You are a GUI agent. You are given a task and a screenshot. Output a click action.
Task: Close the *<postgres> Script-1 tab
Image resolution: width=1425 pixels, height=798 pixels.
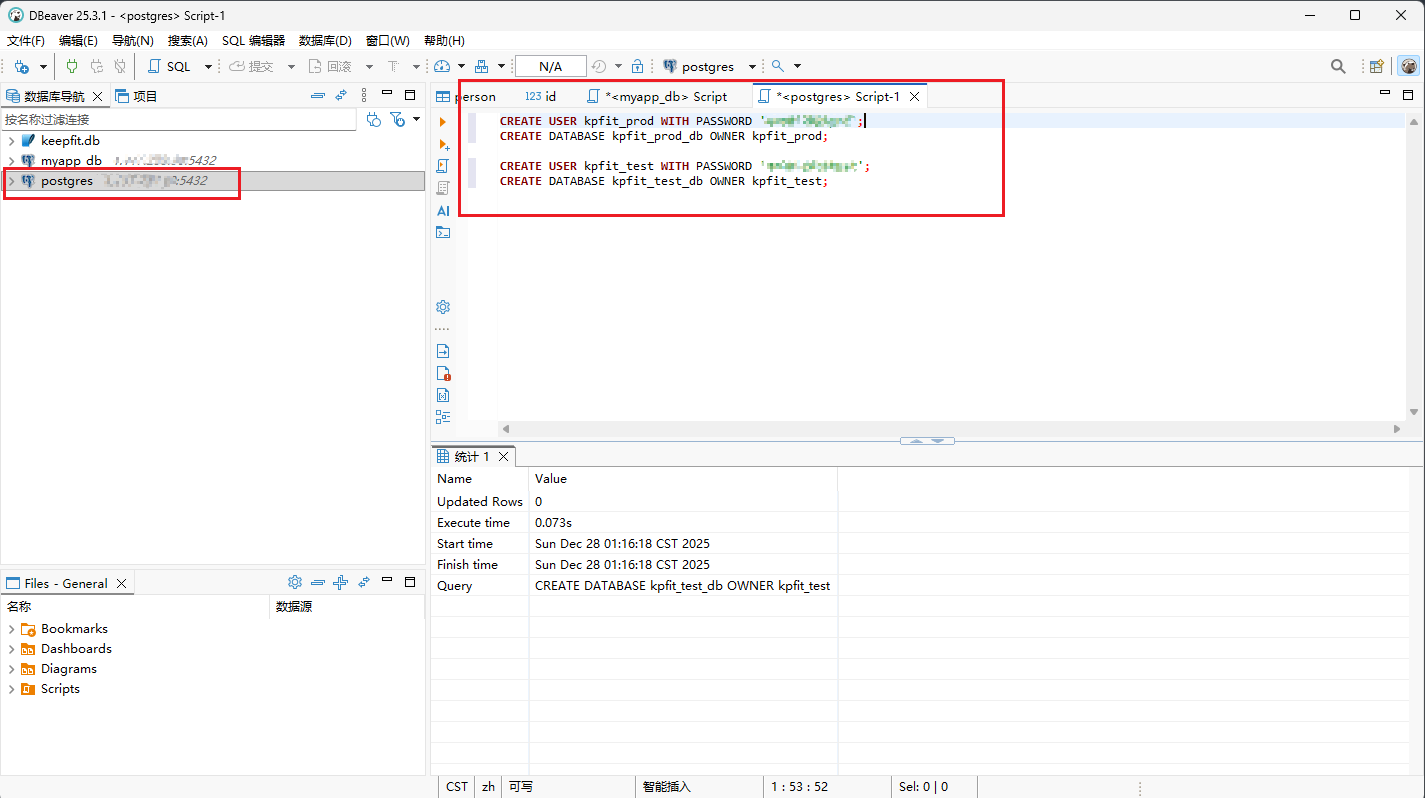[x=914, y=96]
